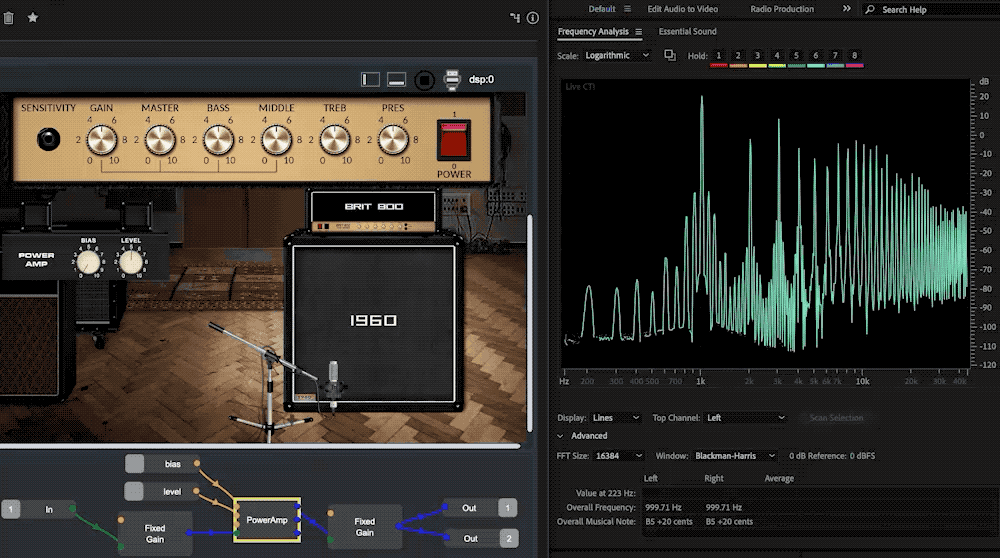Select the right Fixed Gain node
The image size is (1000, 558).
pyautogui.click(x=365, y=527)
